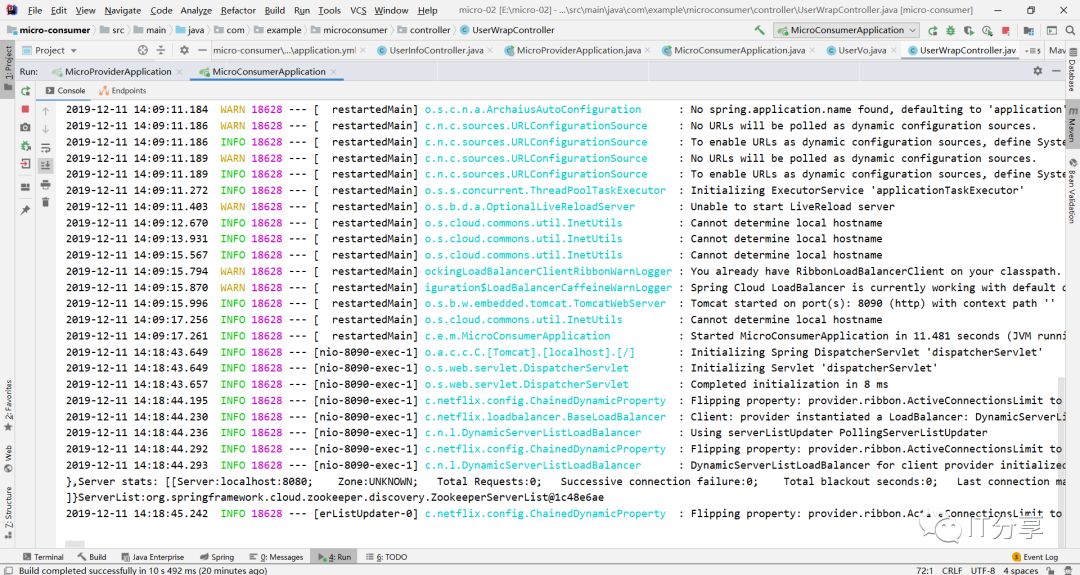This screenshot has height=575, width=1080.
Task: Pin the Run tab
Action: click(x=25, y=210)
